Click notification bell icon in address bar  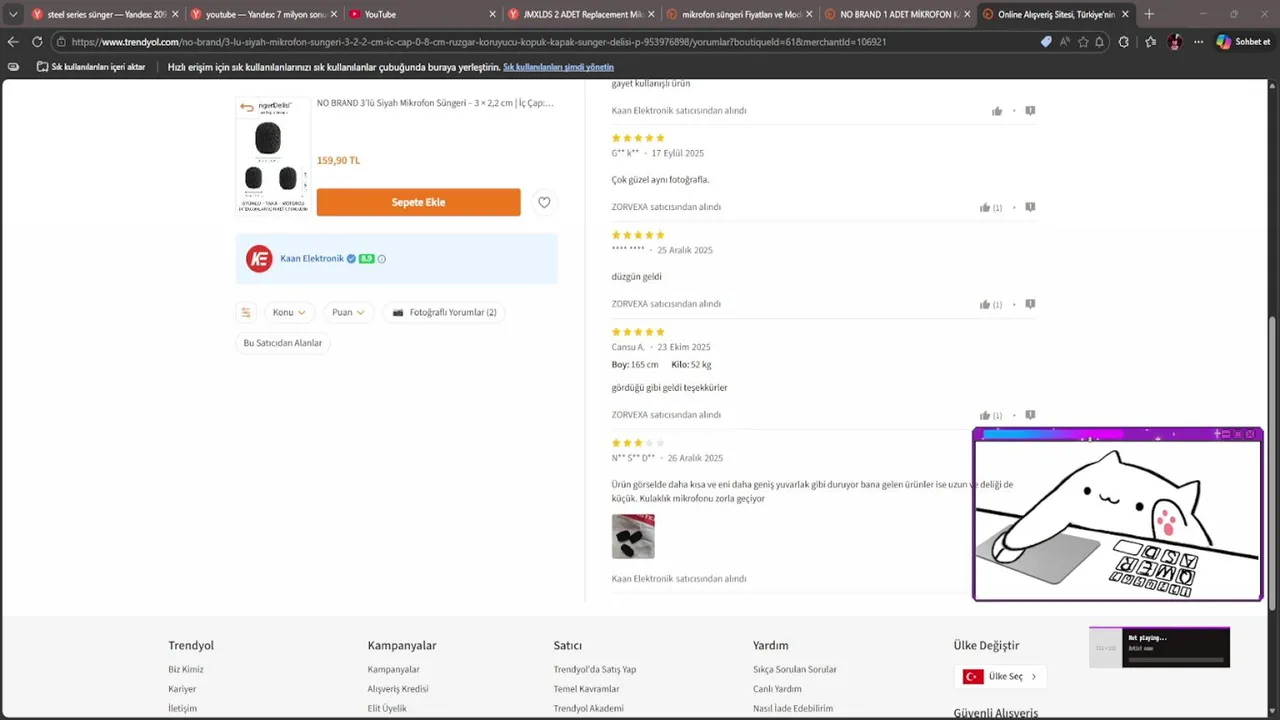pyautogui.click(x=1100, y=42)
